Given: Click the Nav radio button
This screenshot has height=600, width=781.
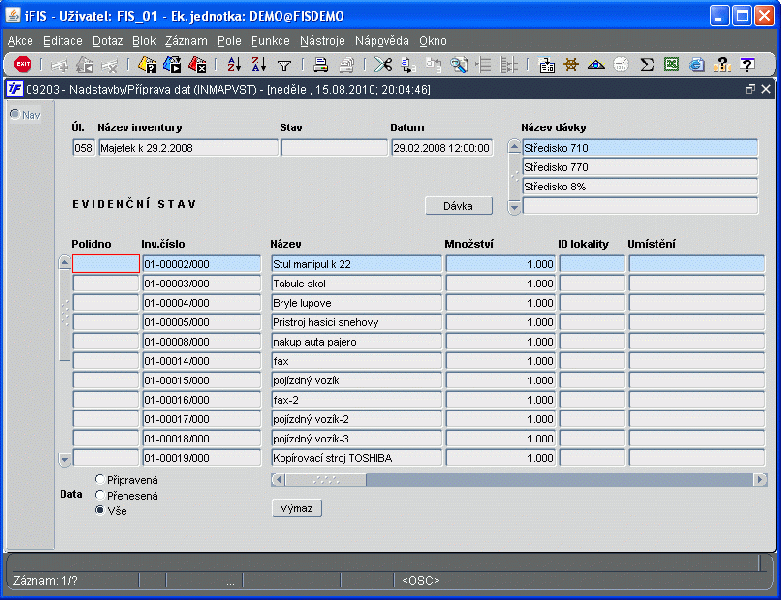Looking at the screenshot, I should coord(15,115).
